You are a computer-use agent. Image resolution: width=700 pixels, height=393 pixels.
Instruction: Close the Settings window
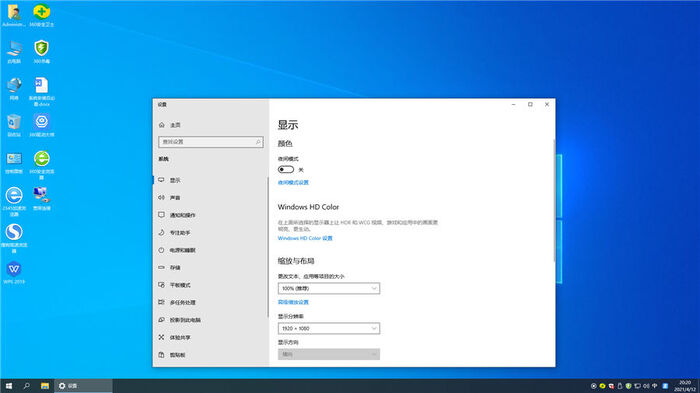(547, 105)
